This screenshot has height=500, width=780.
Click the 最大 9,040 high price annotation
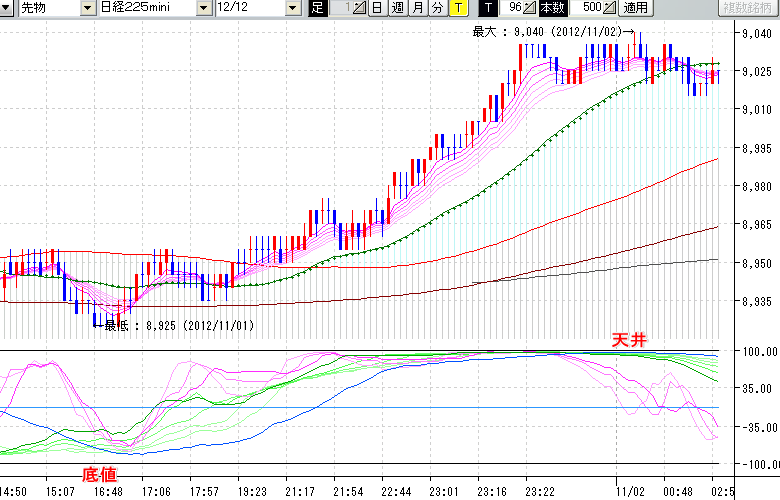[x=555, y=32]
